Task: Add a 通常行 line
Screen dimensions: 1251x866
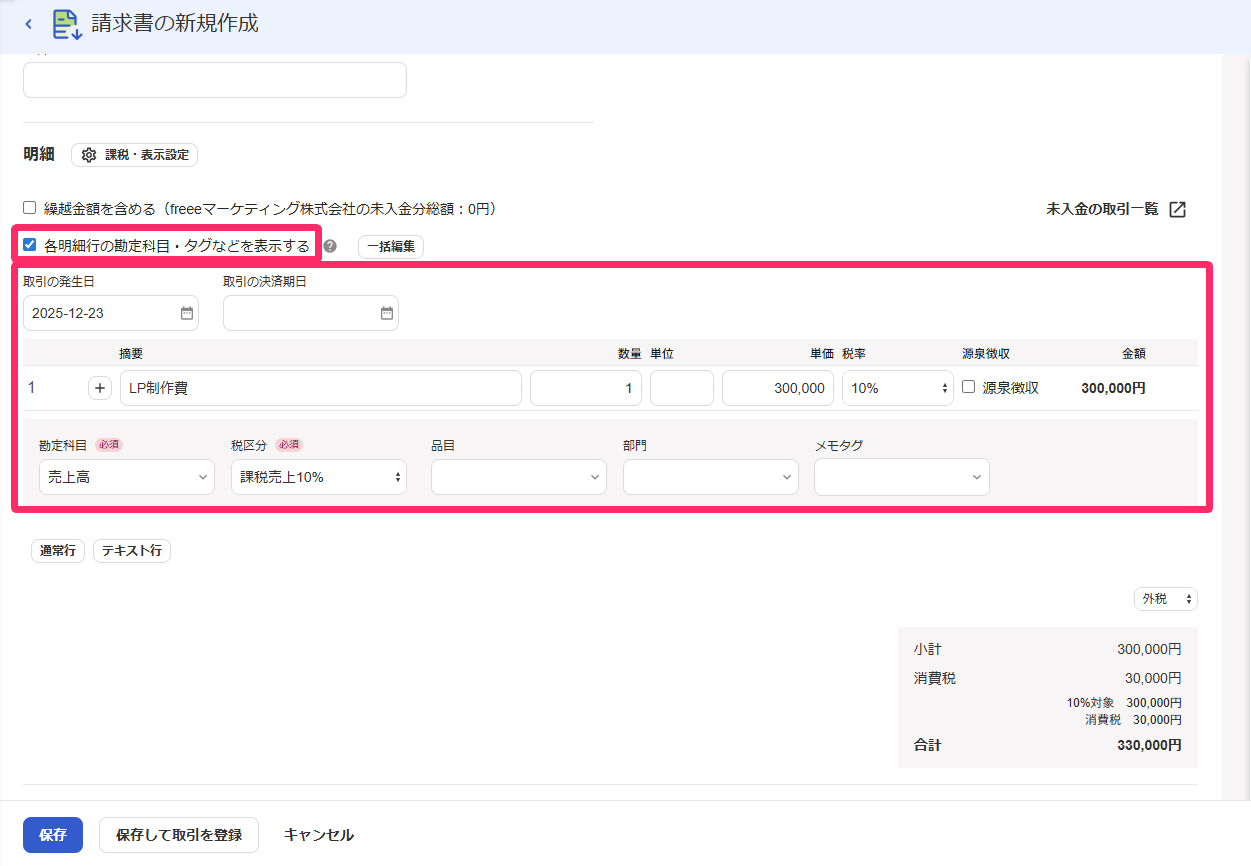Action: click(58, 551)
